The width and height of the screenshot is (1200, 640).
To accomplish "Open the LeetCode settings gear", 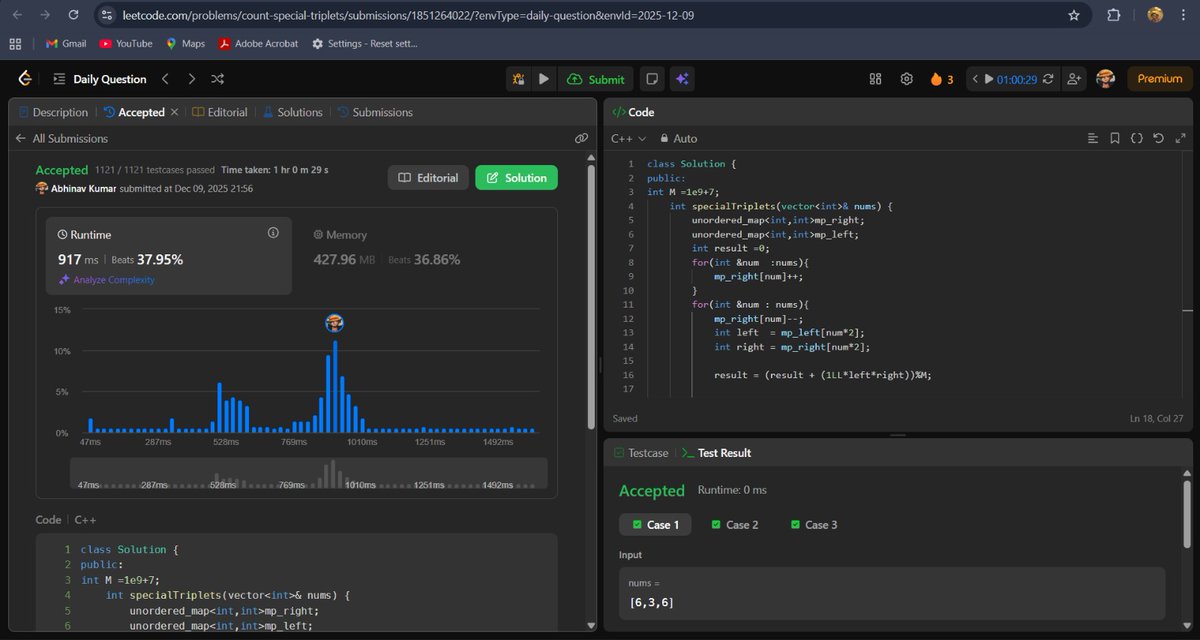I will coord(906,79).
